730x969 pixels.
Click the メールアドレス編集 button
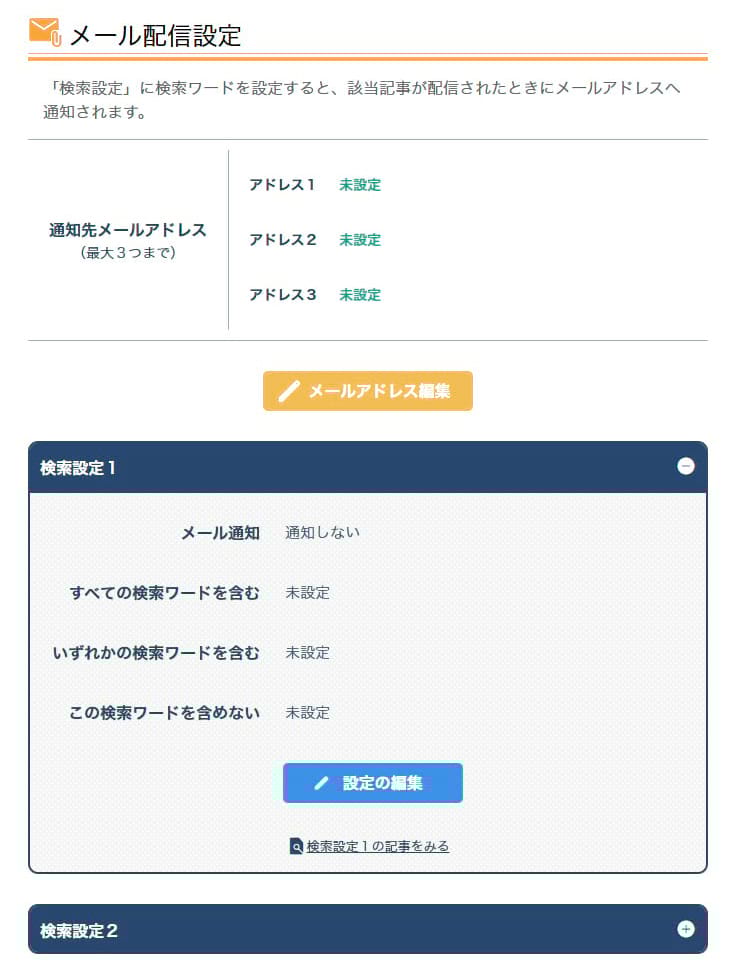[x=367, y=391]
